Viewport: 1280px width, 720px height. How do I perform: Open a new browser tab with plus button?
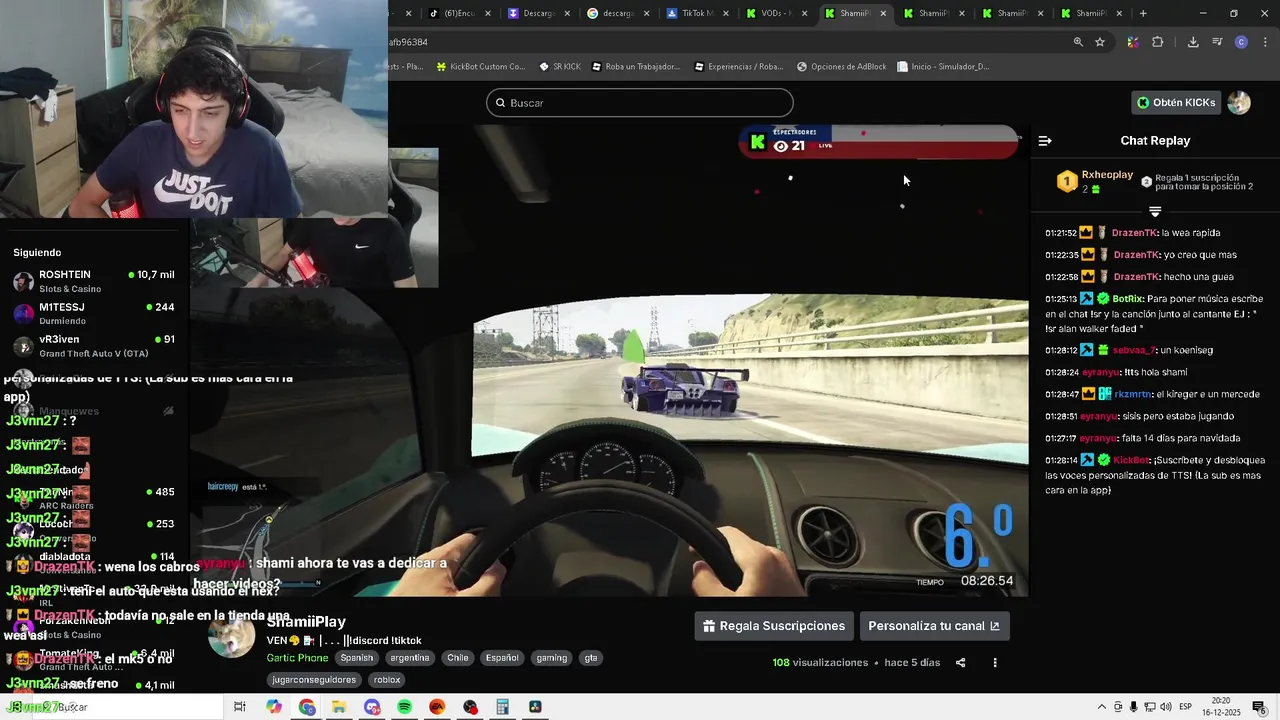pos(1143,13)
